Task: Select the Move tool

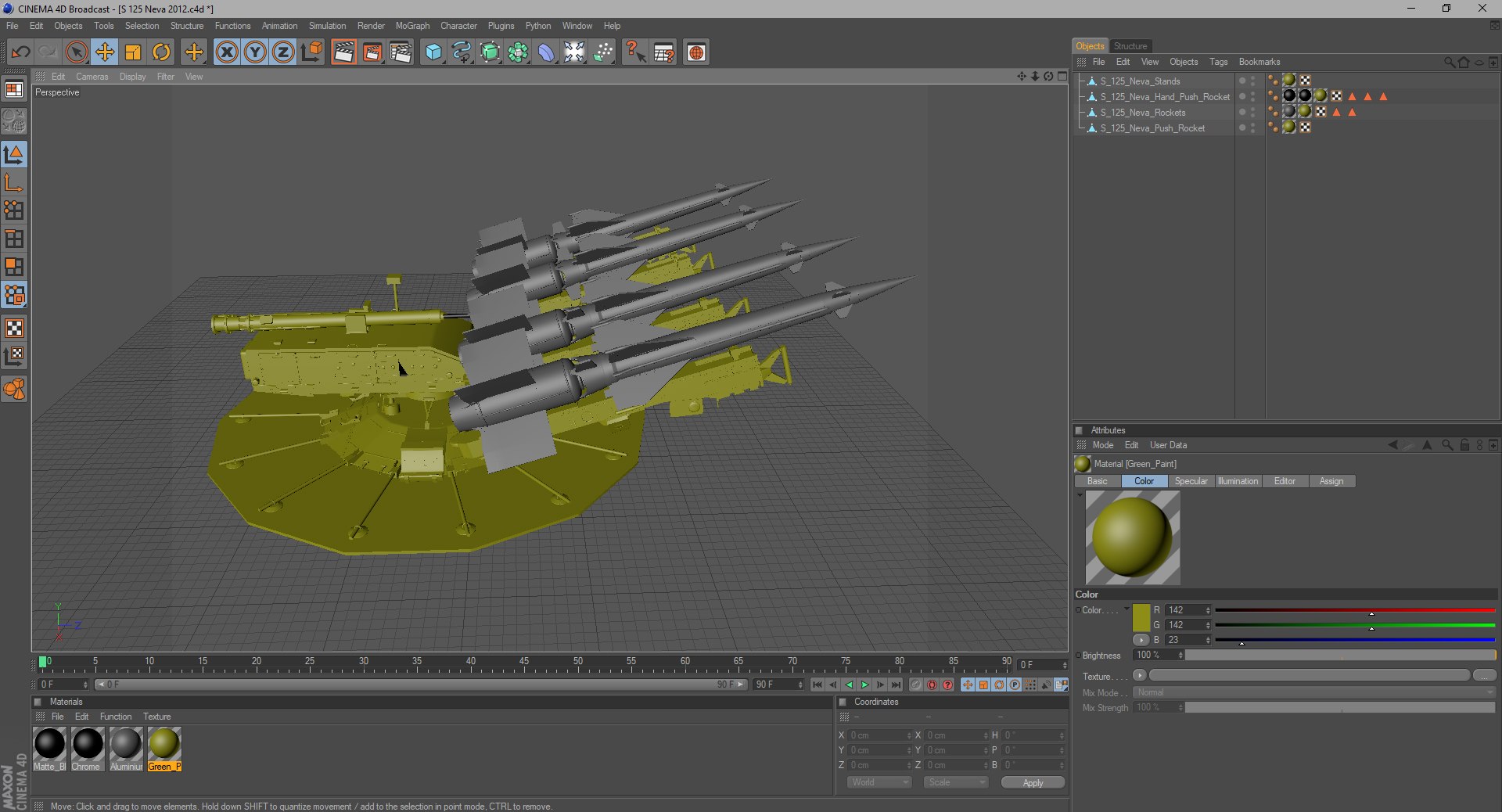Action: tap(104, 52)
